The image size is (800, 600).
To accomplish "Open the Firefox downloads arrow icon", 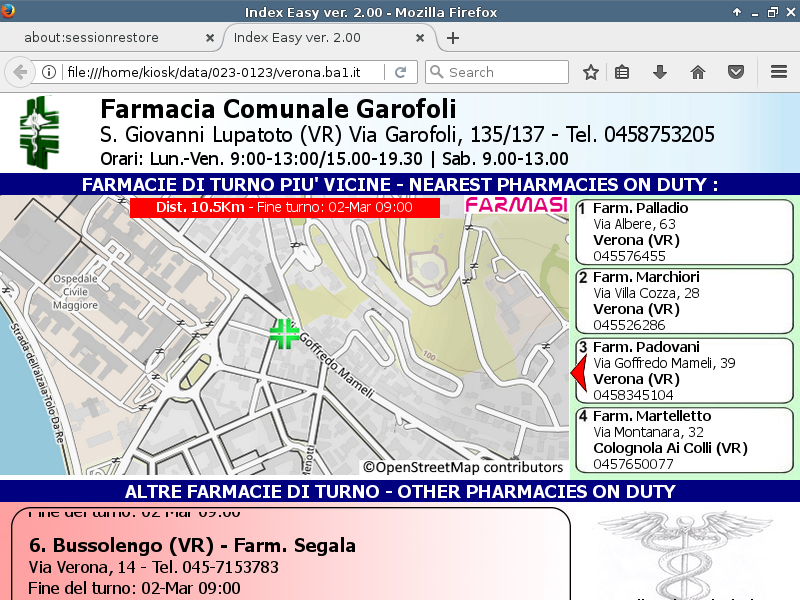I will tap(660, 72).
